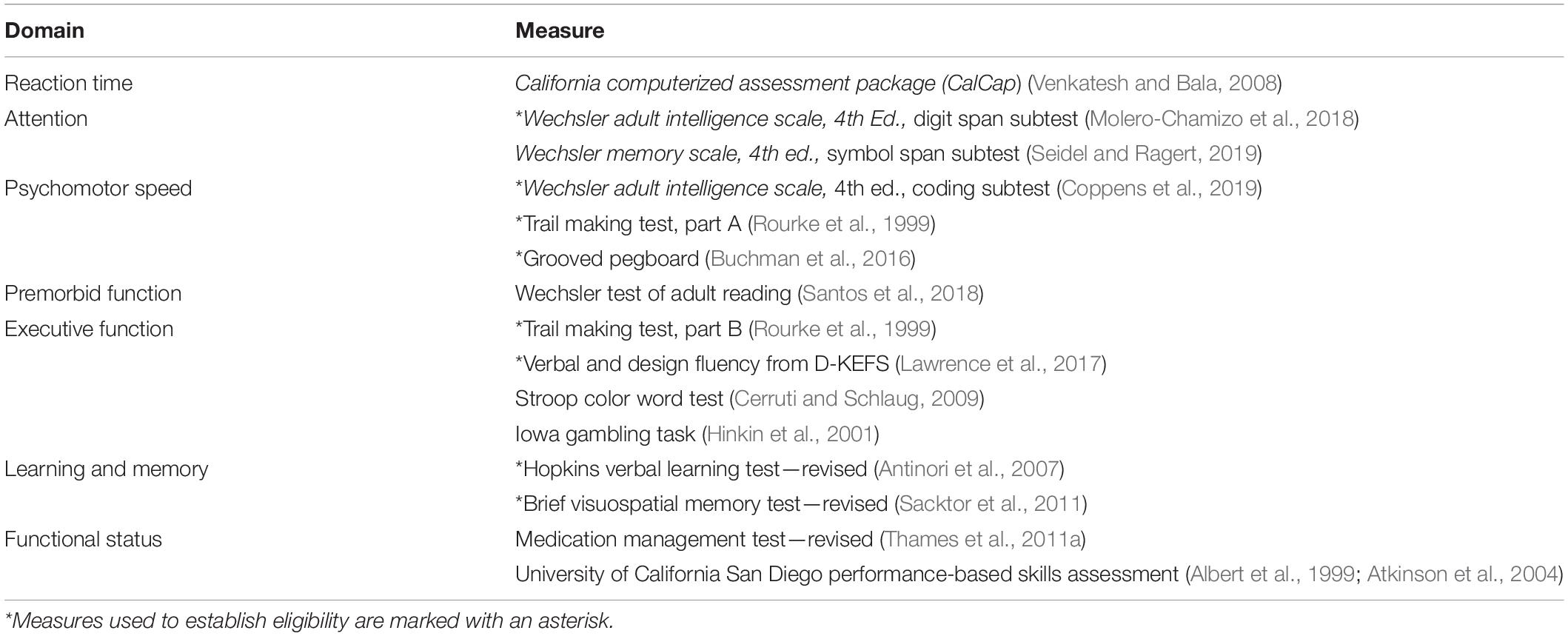Follow the Hinkin et al., 2001 citation
1568x636 pixels.
click(x=790, y=434)
